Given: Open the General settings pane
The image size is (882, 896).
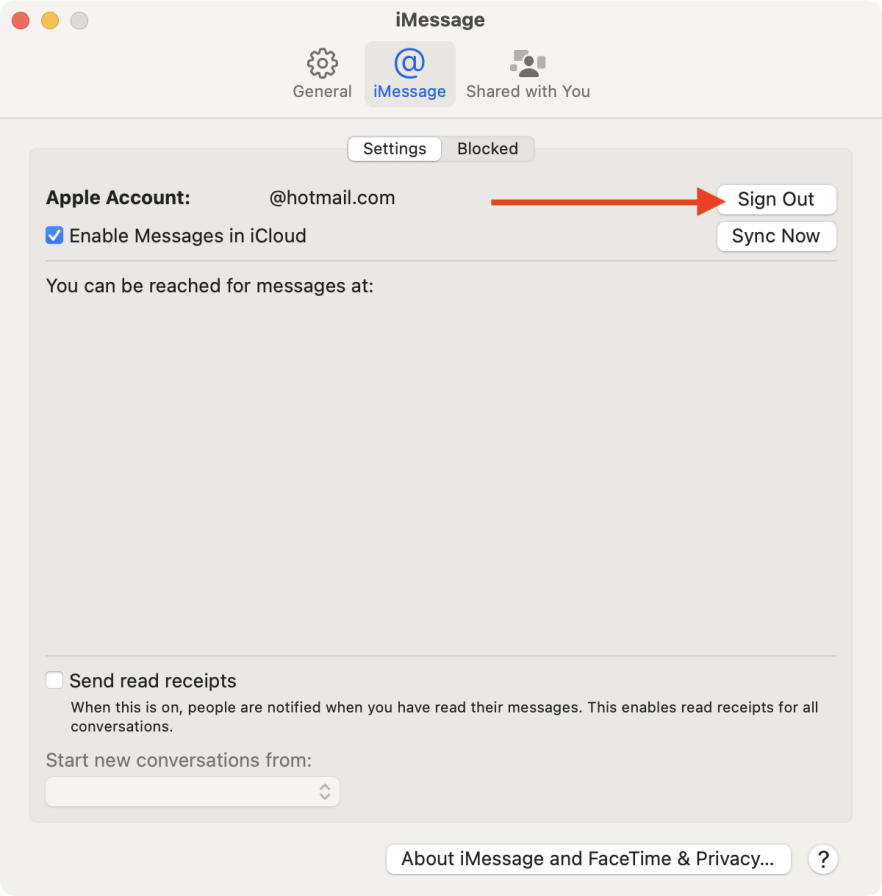Looking at the screenshot, I should coord(322,73).
